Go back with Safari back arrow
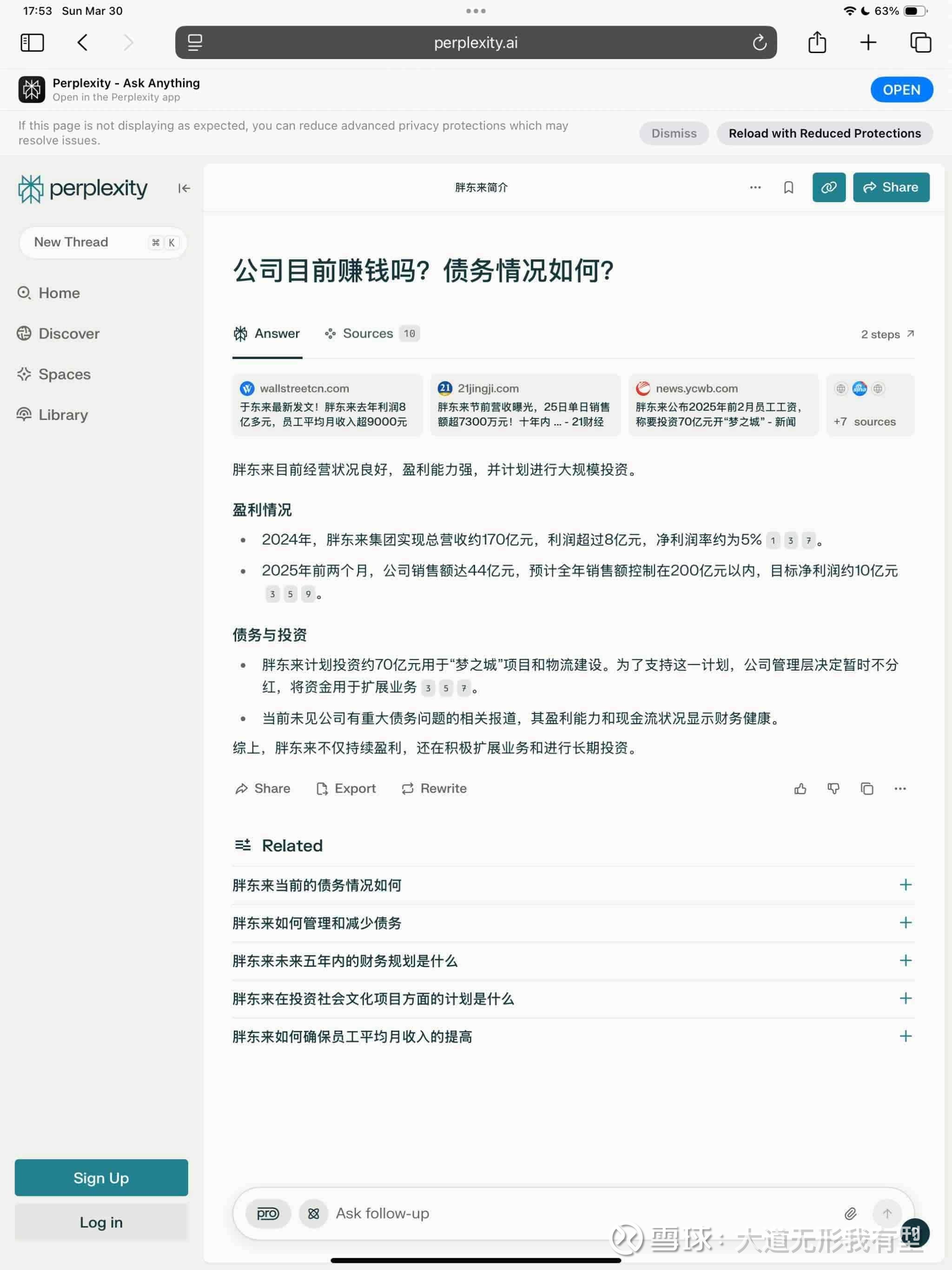 [83, 42]
